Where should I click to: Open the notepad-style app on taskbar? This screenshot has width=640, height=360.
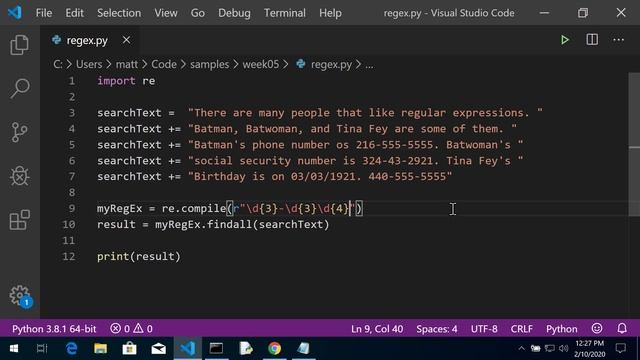[303, 348]
